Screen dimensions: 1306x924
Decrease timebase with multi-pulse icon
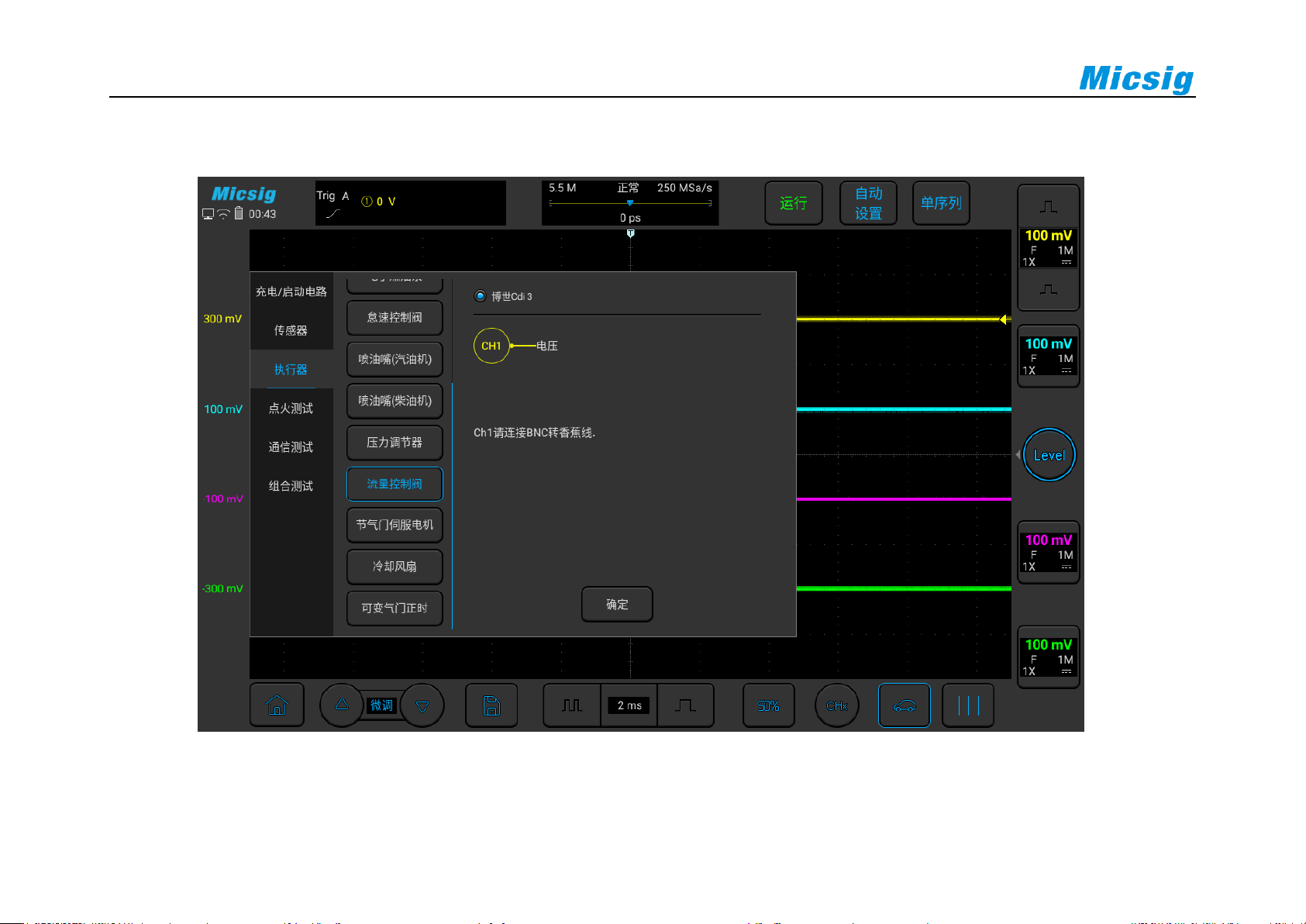(572, 705)
